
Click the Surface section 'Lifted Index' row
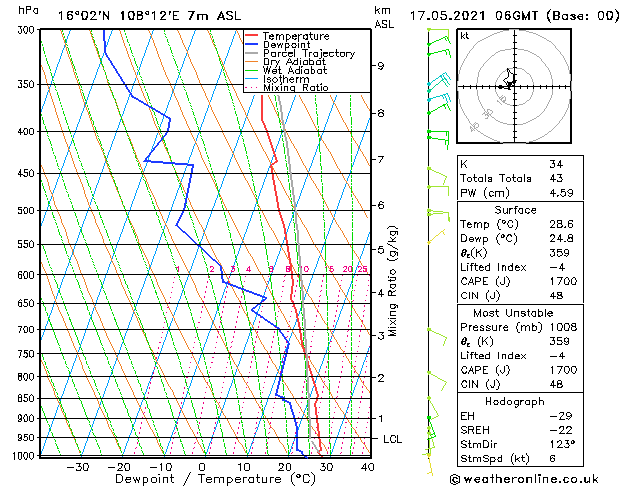520,267
